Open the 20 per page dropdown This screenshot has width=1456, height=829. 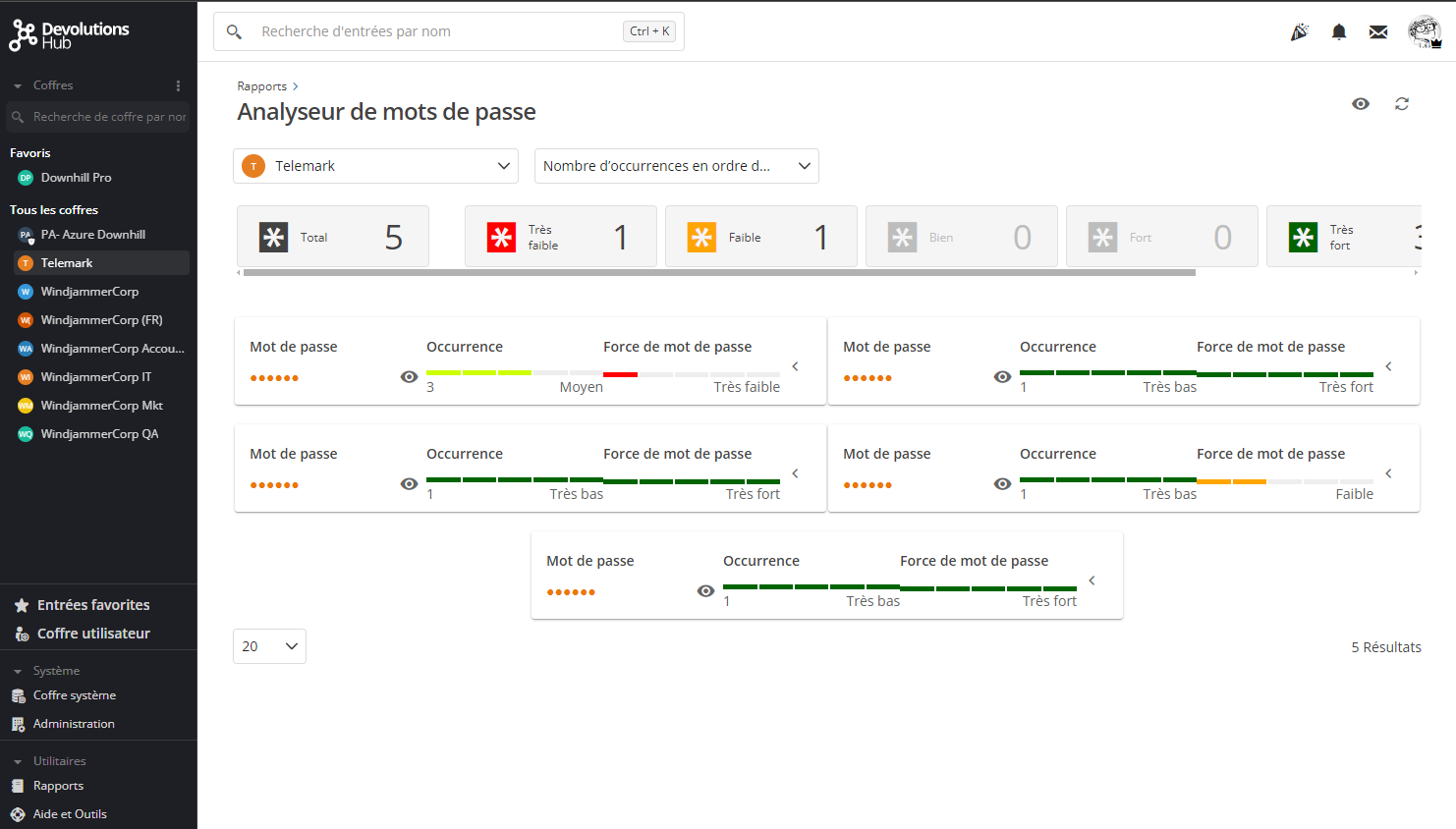click(269, 646)
